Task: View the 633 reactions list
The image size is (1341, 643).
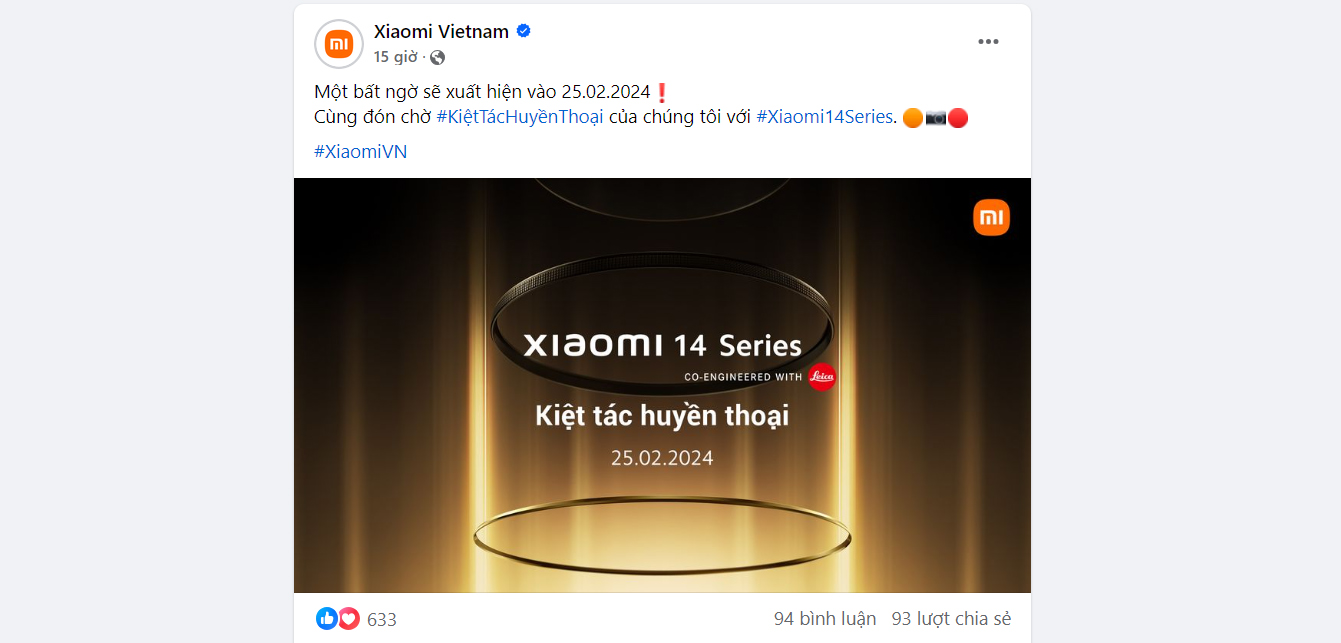Action: (x=382, y=620)
